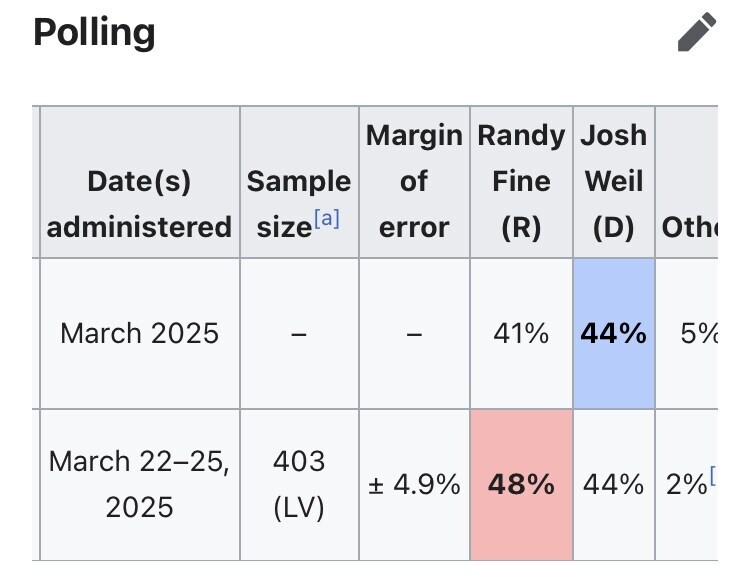The height and width of the screenshot is (580, 750).
Task: Click the ± 4.9% margin of error cell
Action: coord(414,485)
